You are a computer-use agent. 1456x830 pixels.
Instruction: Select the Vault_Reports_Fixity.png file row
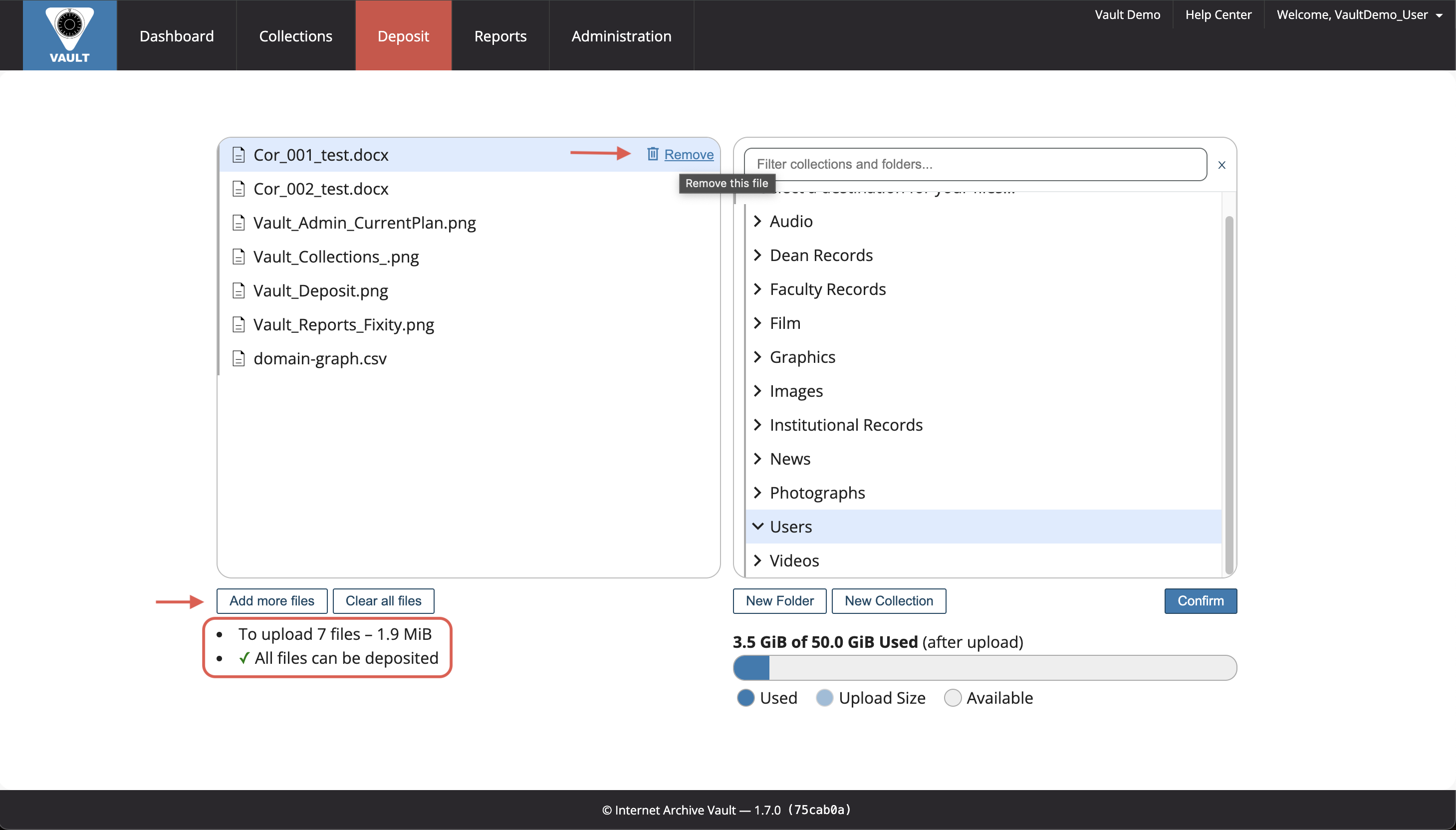(469, 324)
